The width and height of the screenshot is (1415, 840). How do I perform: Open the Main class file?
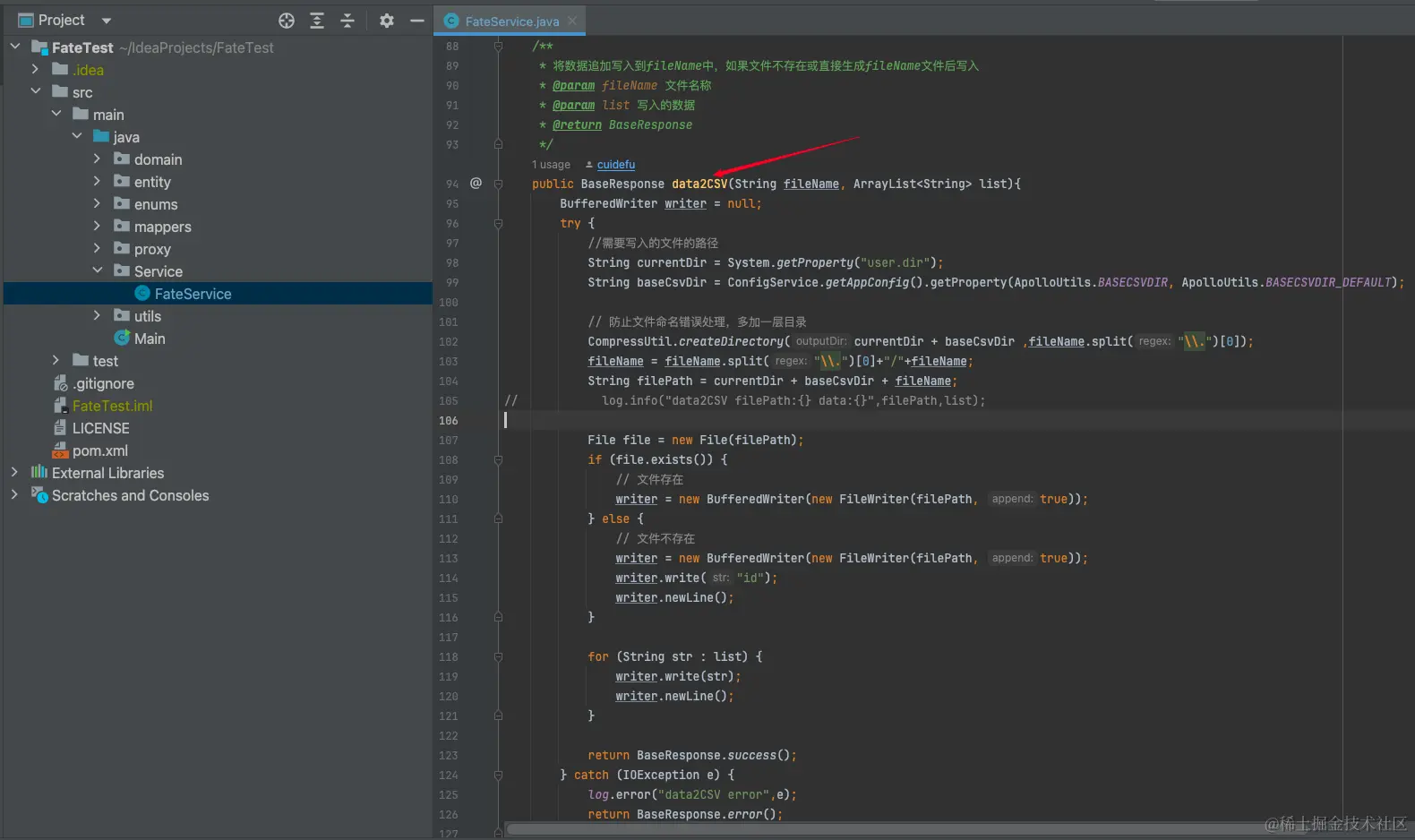pos(149,339)
